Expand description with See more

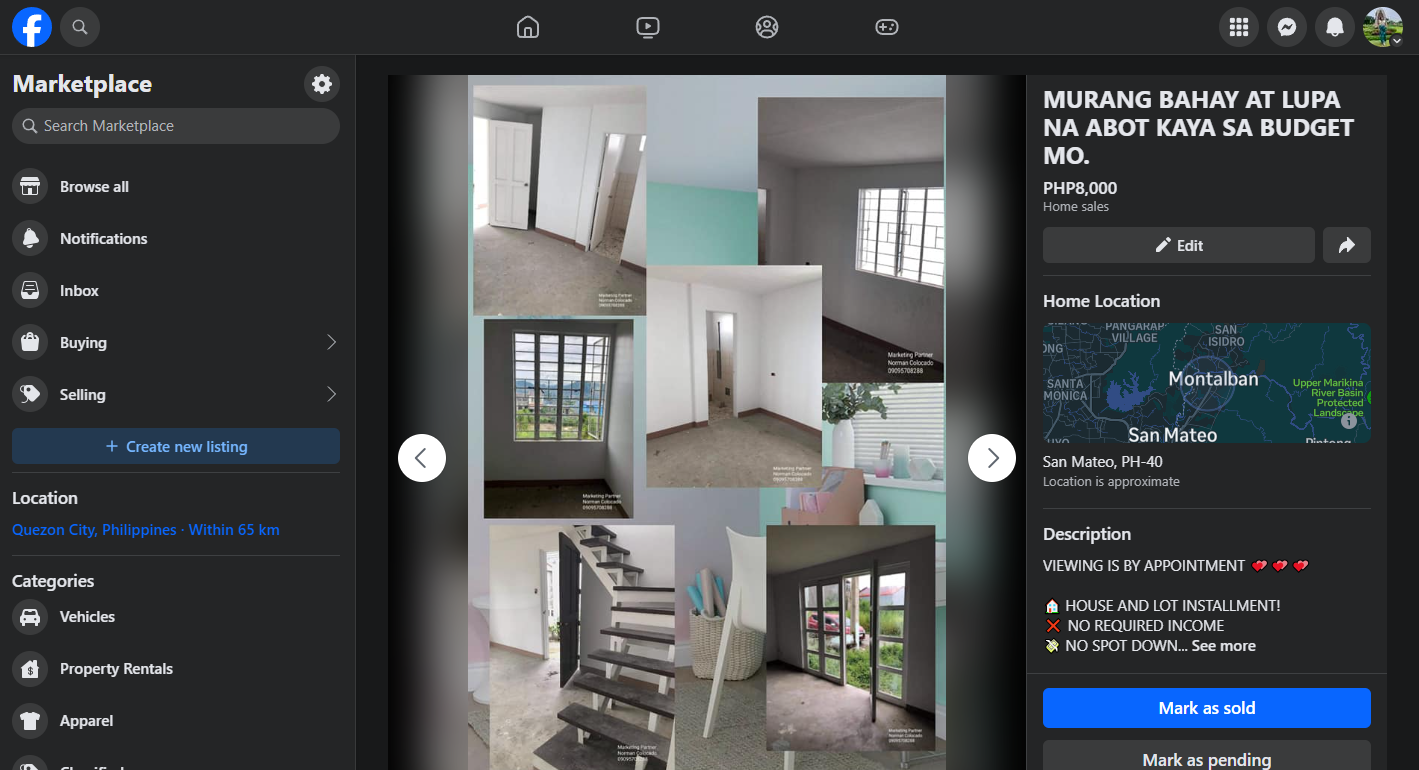tap(1224, 646)
